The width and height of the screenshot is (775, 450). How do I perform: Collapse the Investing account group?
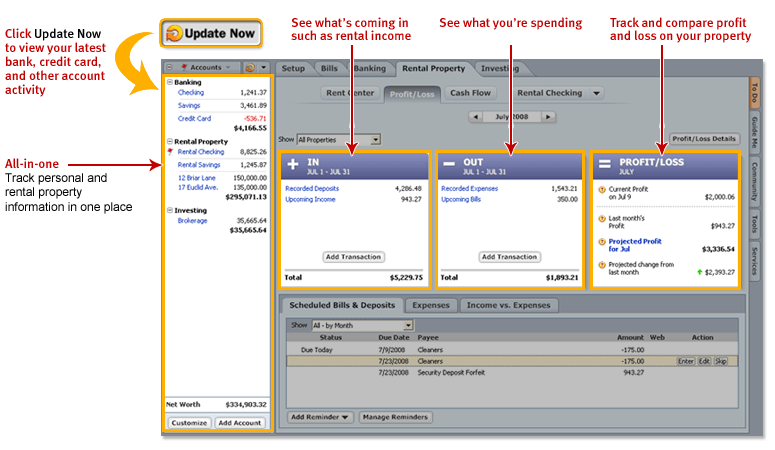170,210
